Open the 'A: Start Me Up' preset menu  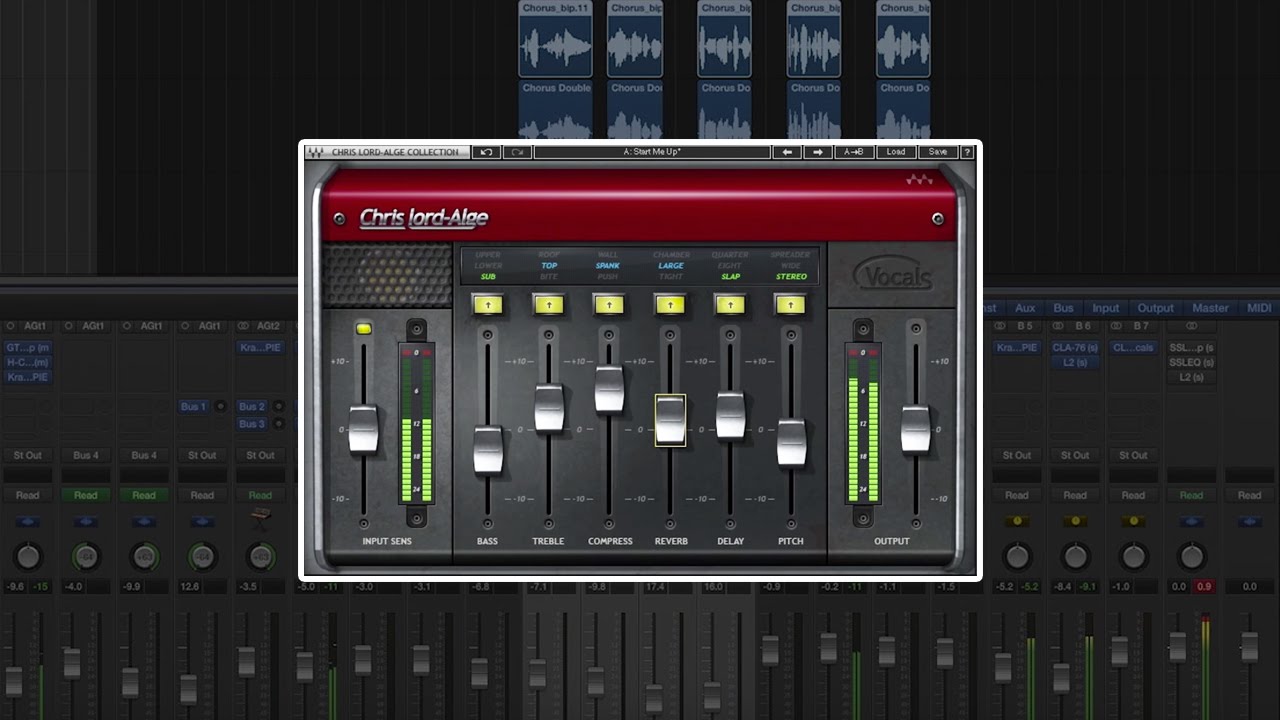point(652,152)
